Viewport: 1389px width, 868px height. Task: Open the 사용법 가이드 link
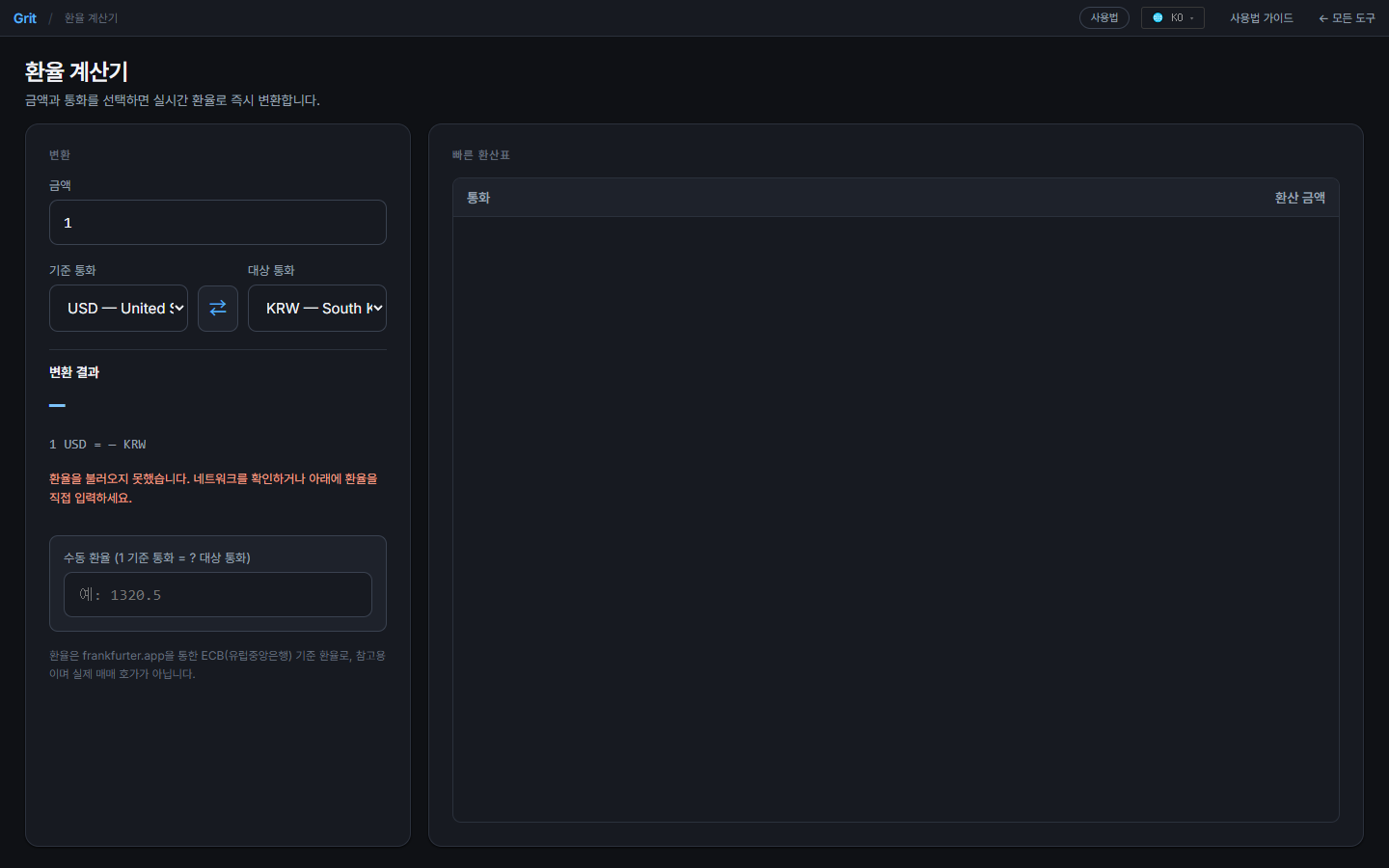coord(1262,18)
